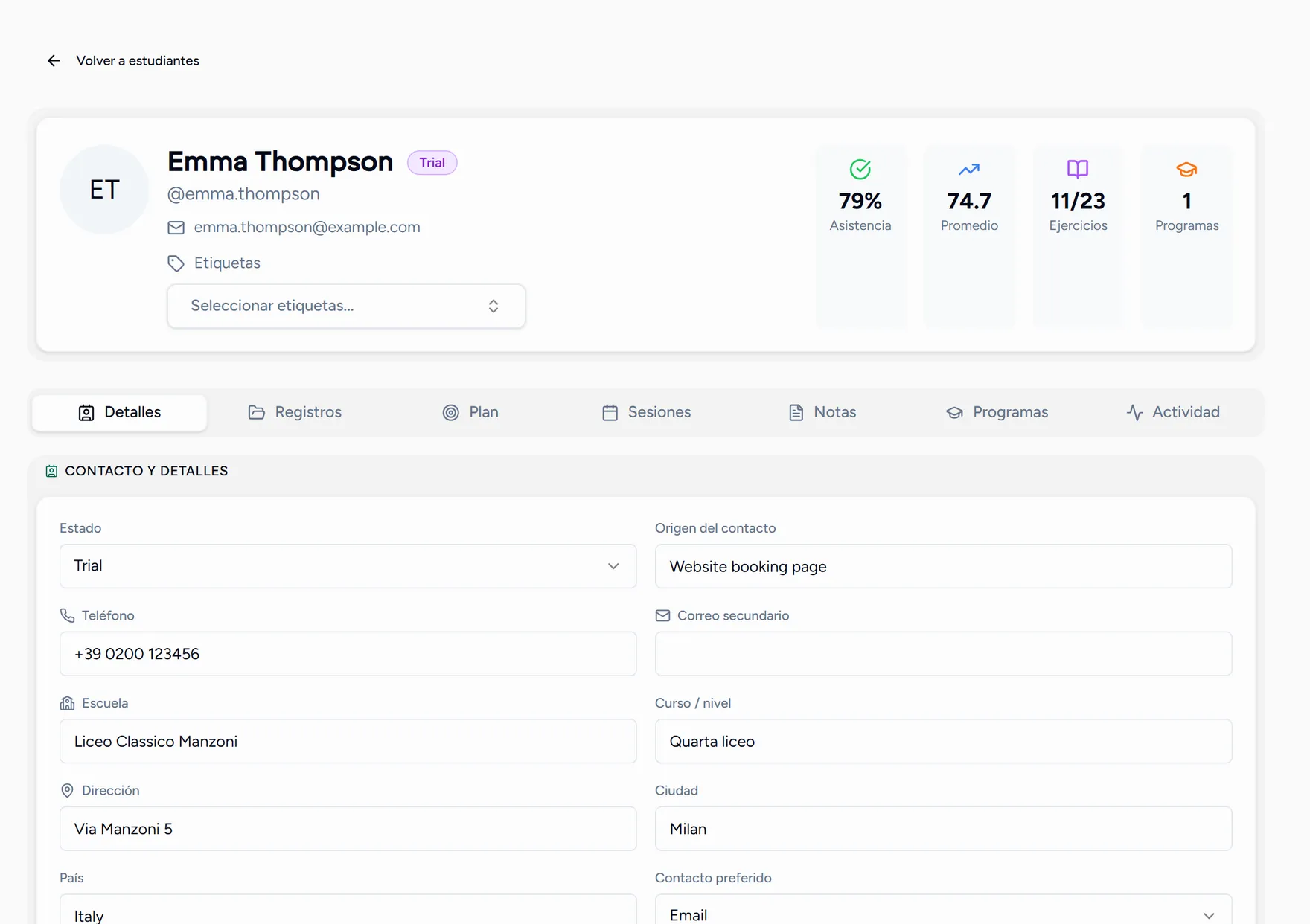Edit the Escuela field Liceo Classico Manzoni
The height and width of the screenshot is (924, 1310).
click(348, 742)
